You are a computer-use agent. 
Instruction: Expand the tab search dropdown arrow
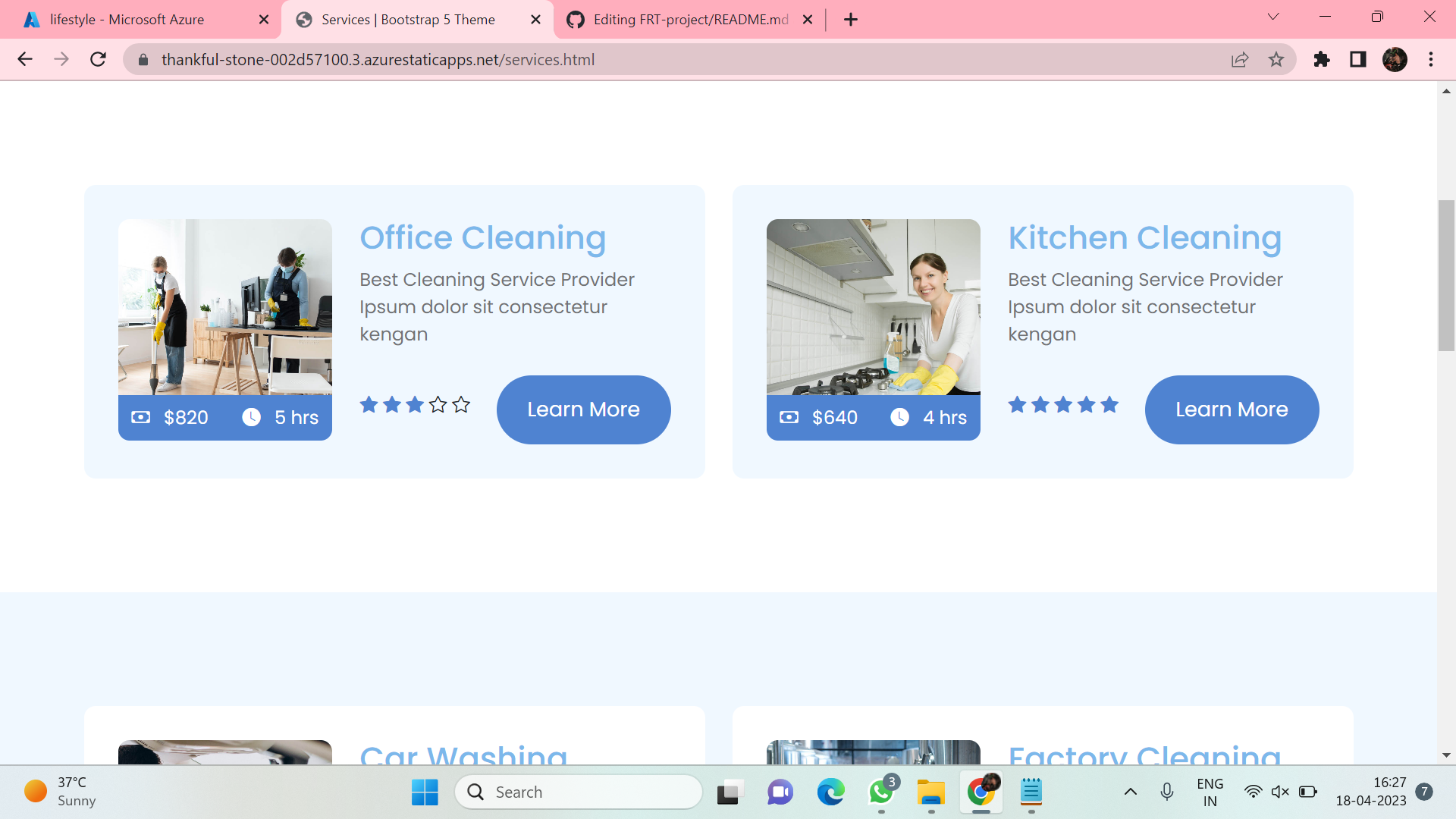pyautogui.click(x=1273, y=17)
